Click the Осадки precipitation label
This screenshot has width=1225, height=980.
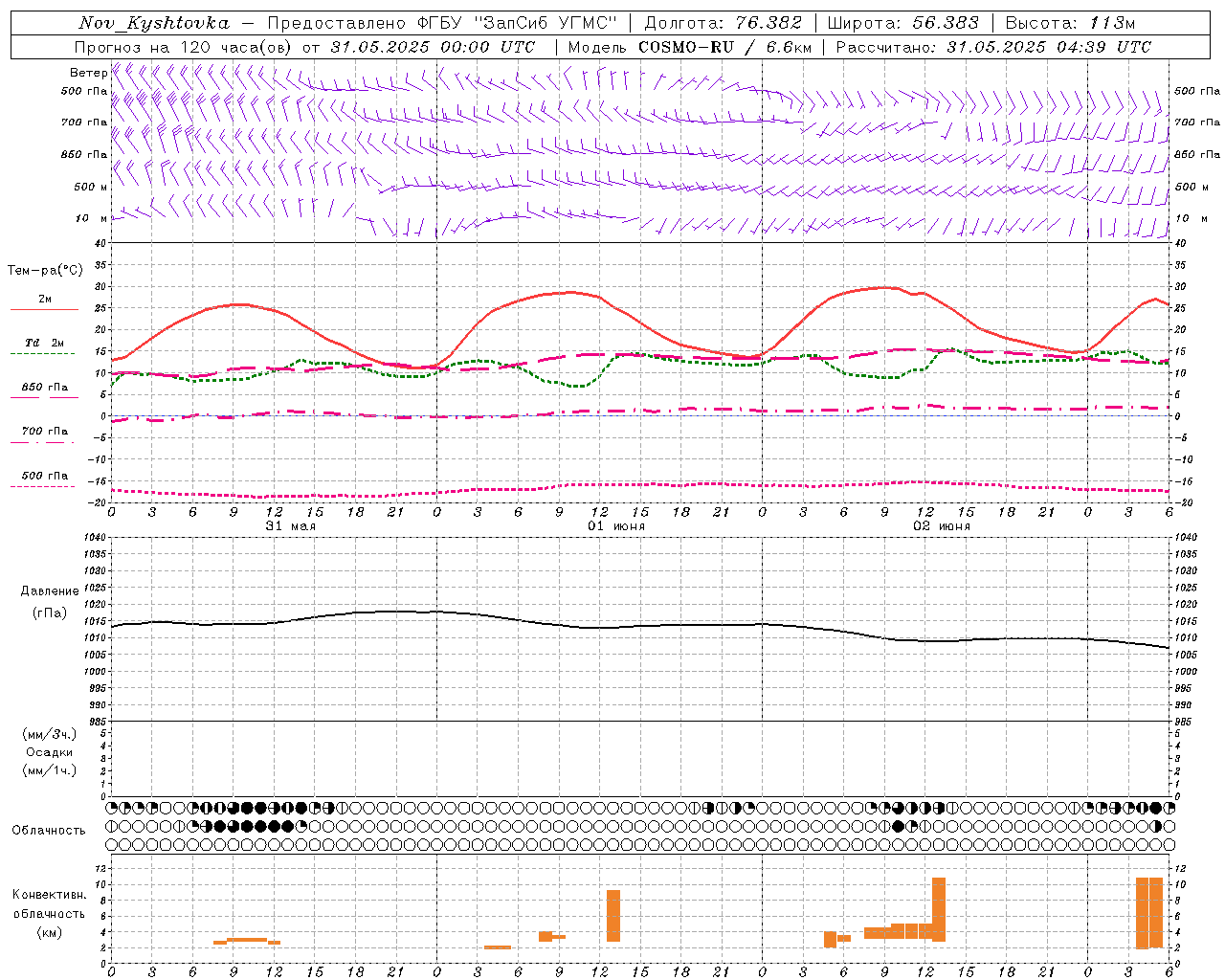pos(50,752)
